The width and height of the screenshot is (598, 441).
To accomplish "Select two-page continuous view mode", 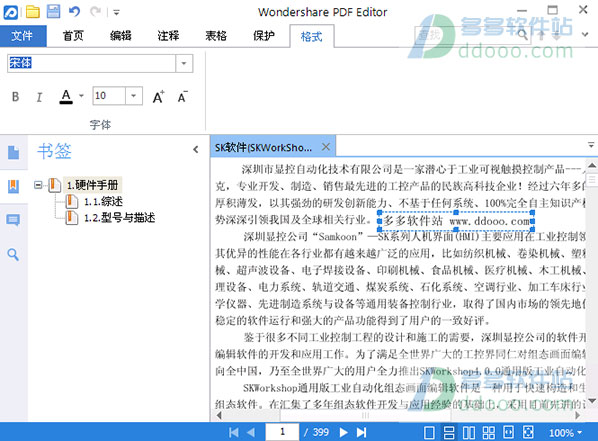I will pos(489,433).
